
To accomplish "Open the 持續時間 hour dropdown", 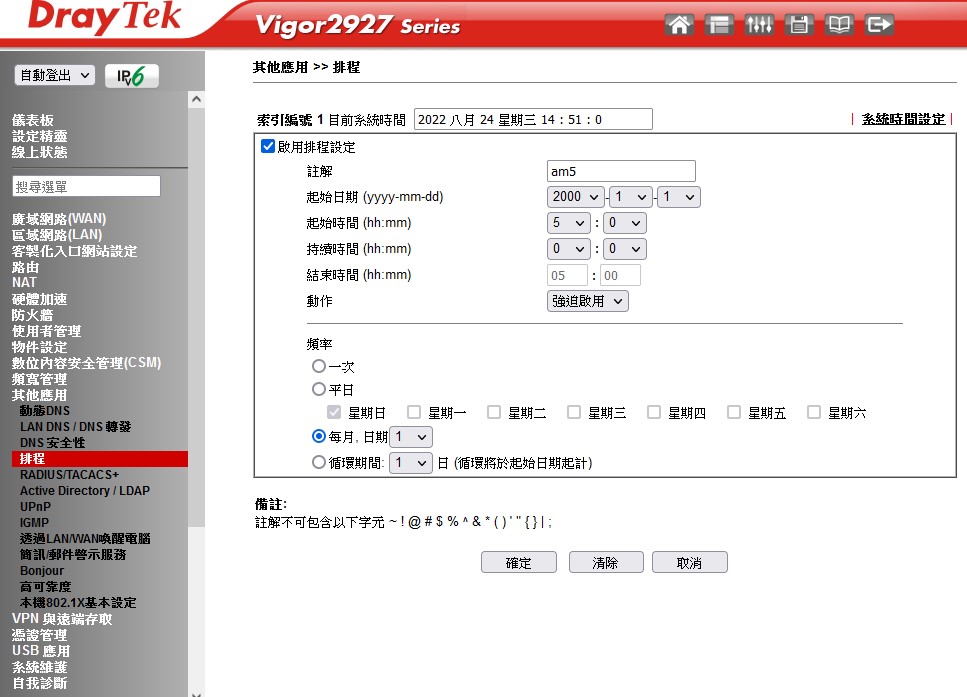I will (x=569, y=249).
